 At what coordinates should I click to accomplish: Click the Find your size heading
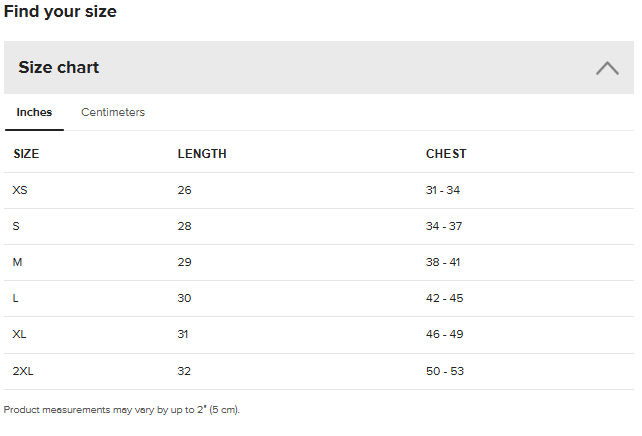tap(60, 12)
